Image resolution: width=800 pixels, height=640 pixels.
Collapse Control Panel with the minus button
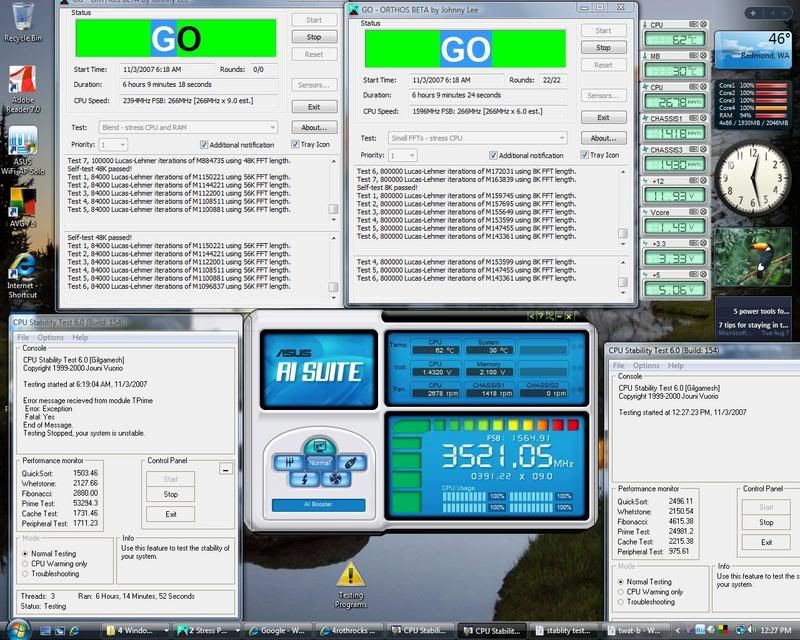[226, 469]
